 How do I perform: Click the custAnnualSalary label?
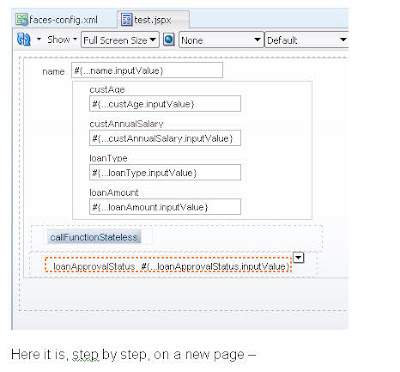[x=126, y=124]
